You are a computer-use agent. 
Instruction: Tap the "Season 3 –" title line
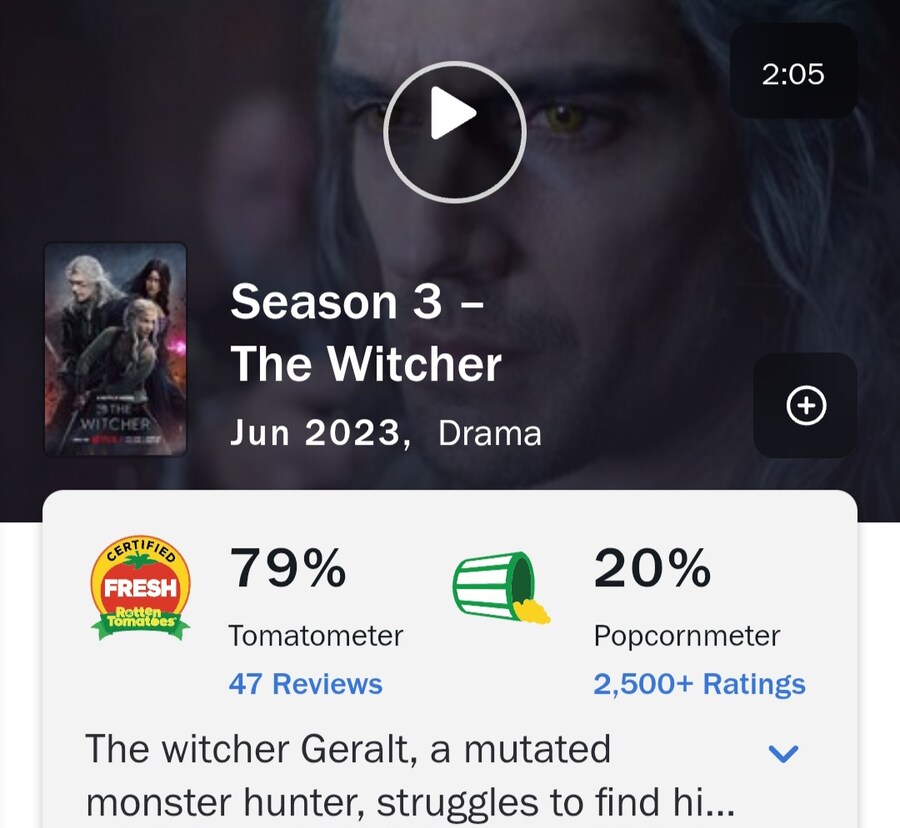tap(357, 302)
